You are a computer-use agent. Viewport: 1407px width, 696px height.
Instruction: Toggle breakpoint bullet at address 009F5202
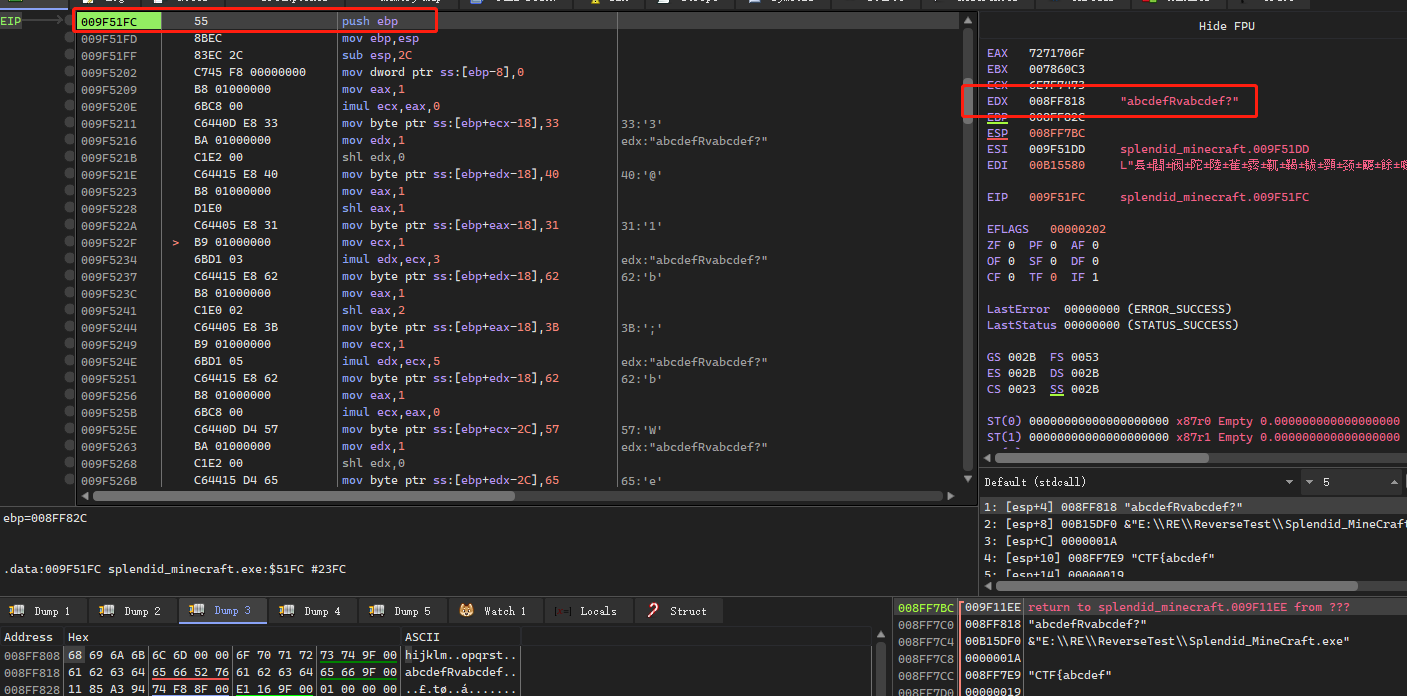tap(69, 72)
